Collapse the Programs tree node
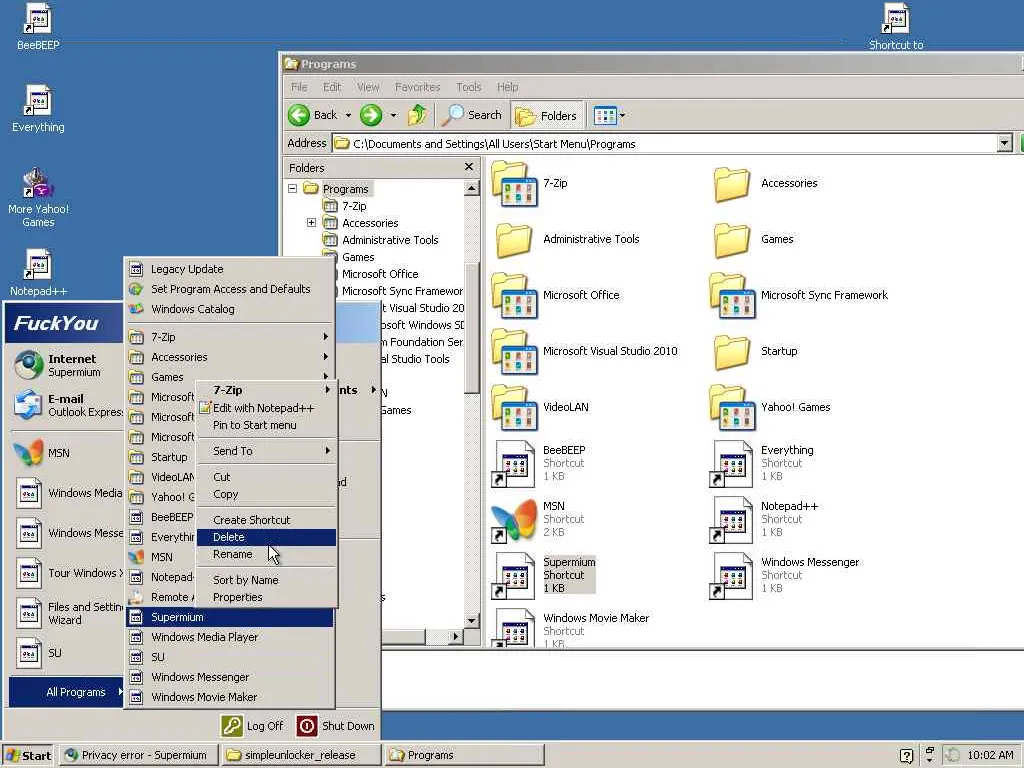The width and height of the screenshot is (1024, 768). 293,189
